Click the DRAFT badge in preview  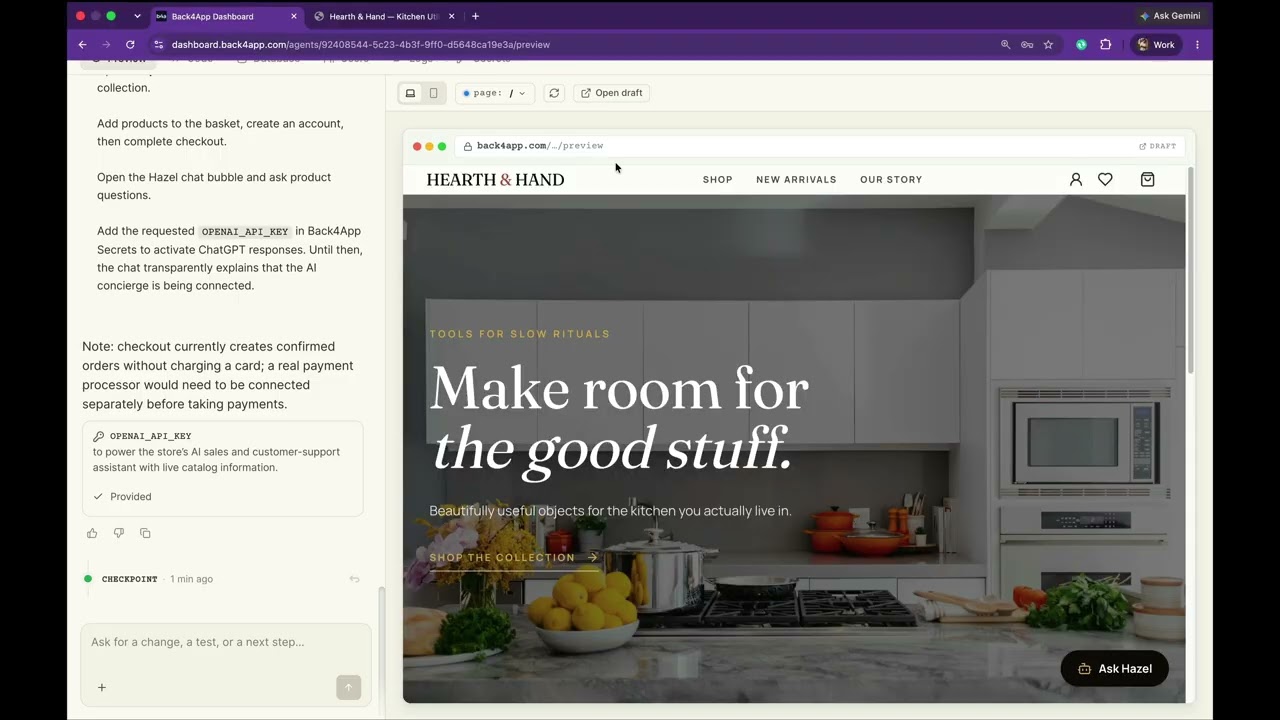[x=1158, y=146]
